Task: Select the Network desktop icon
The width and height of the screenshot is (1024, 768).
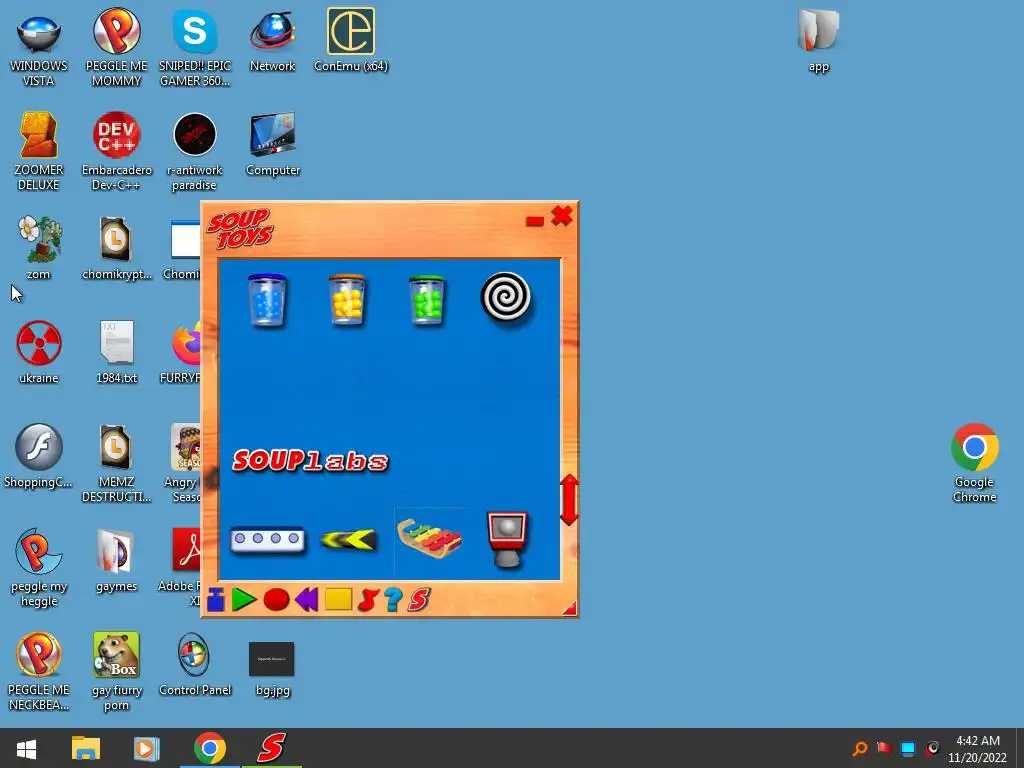Action: [x=272, y=42]
